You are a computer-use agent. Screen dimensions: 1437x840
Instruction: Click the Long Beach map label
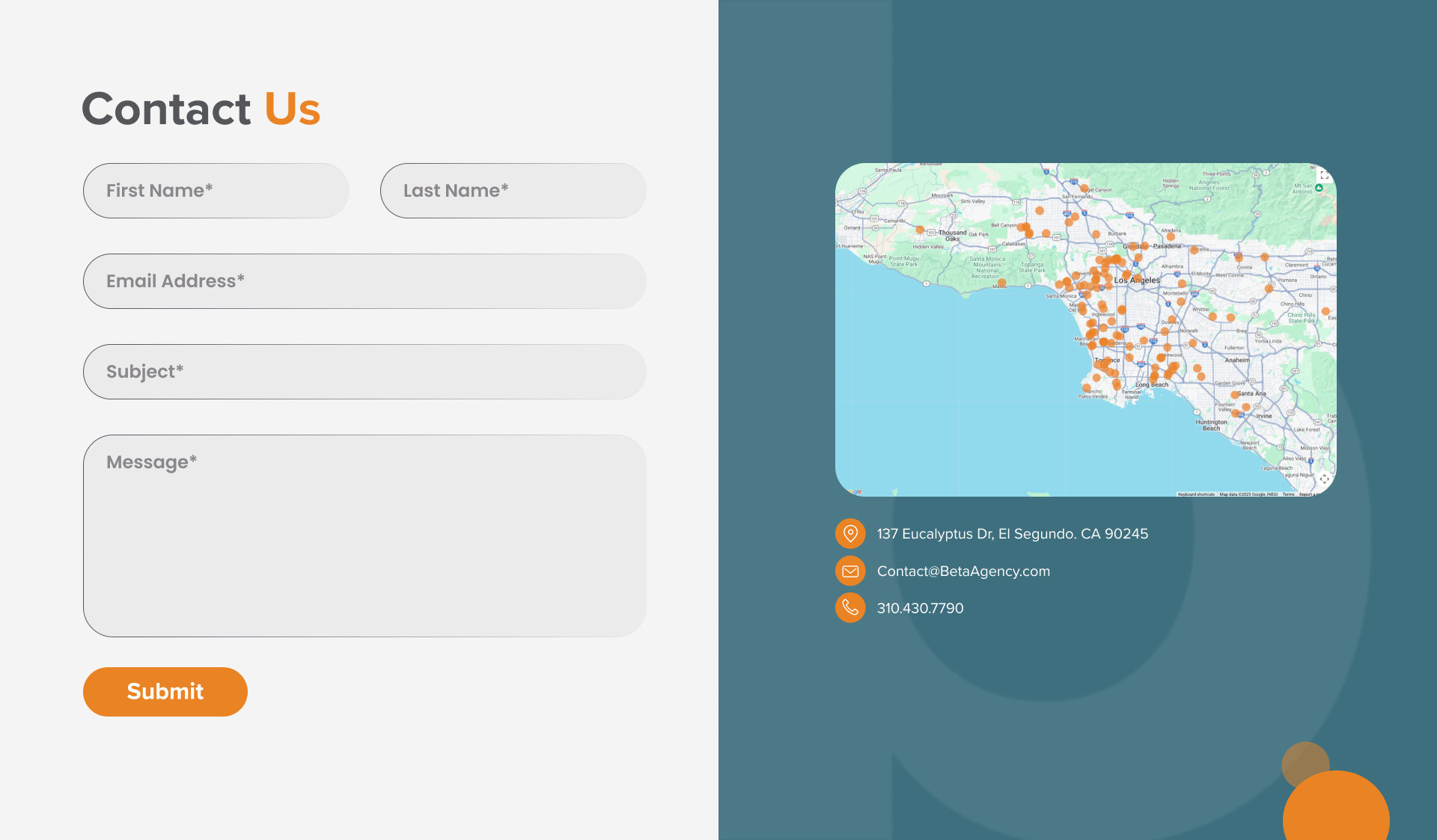(1152, 384)
